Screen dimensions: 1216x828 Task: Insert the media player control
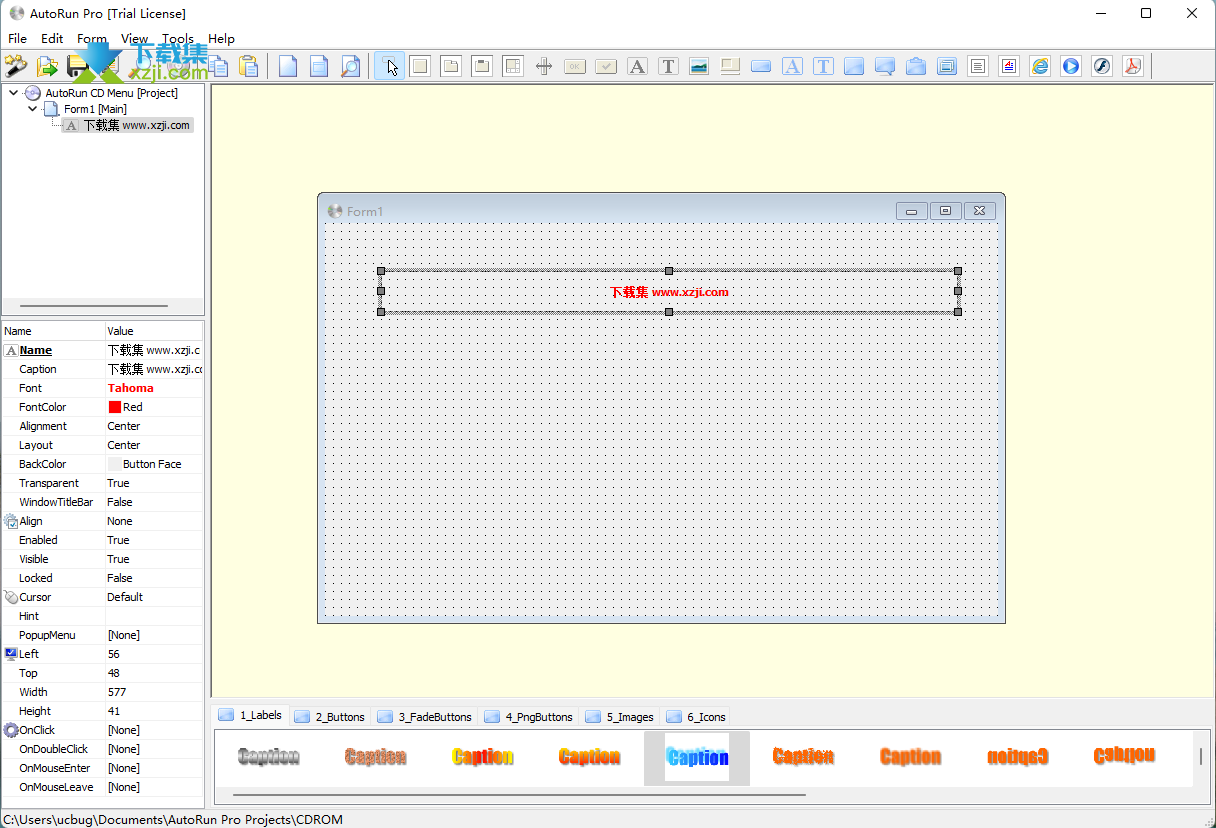(1071, 67)
